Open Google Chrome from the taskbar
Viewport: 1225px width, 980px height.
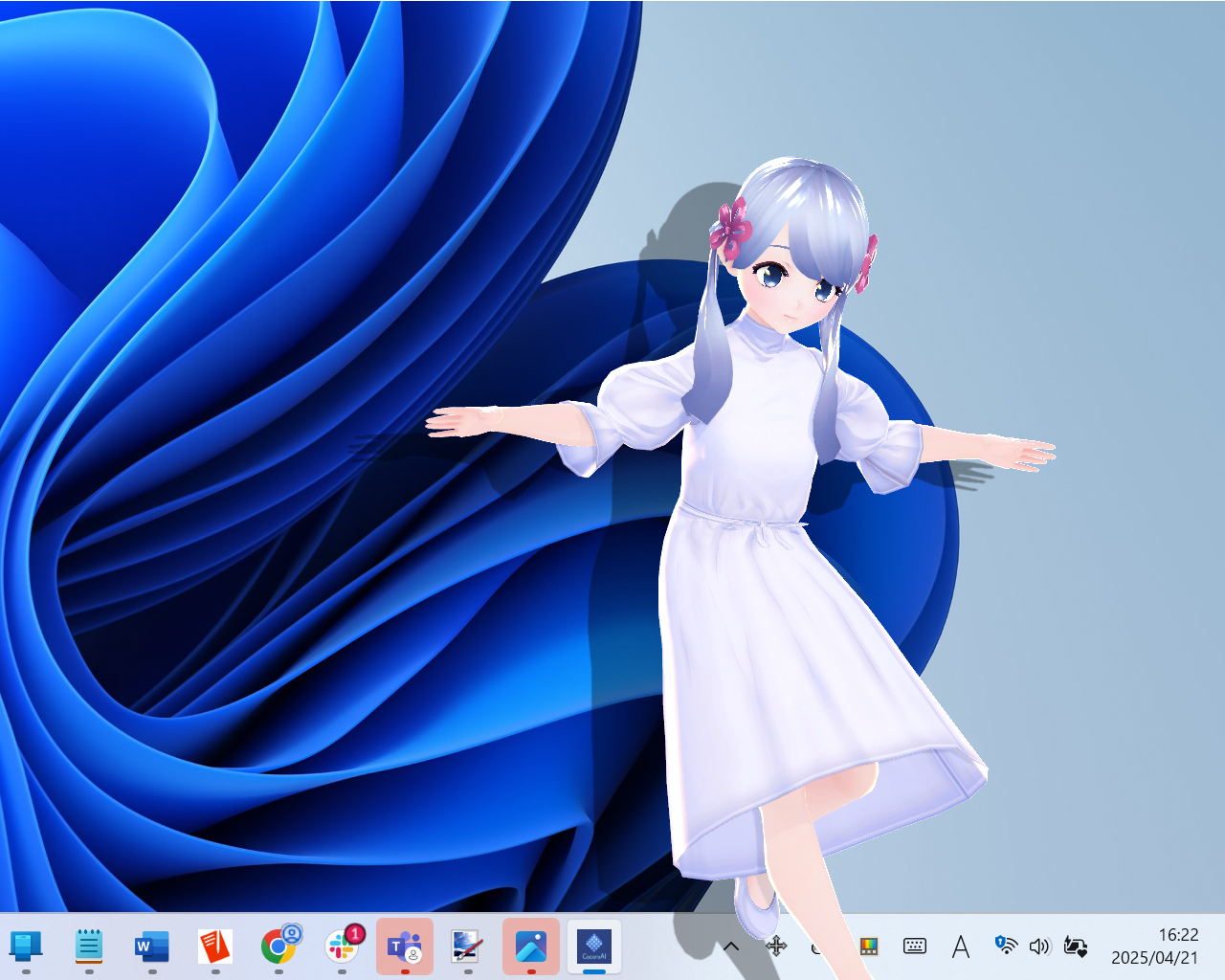[x=278, y=947]
